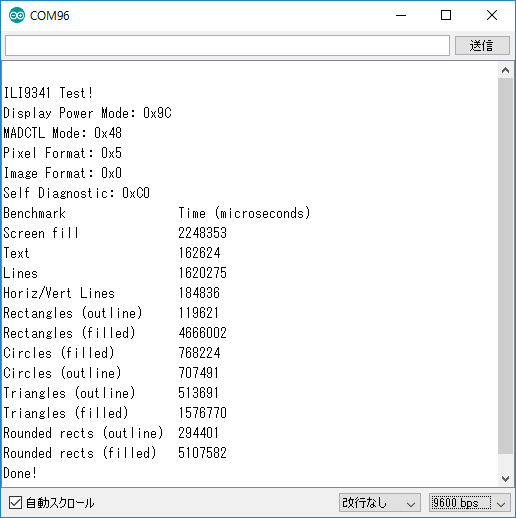The width and height of the screenshot is (516, 518).
Task: Click the 'Benchmark' header text
Action: (34, 213)
